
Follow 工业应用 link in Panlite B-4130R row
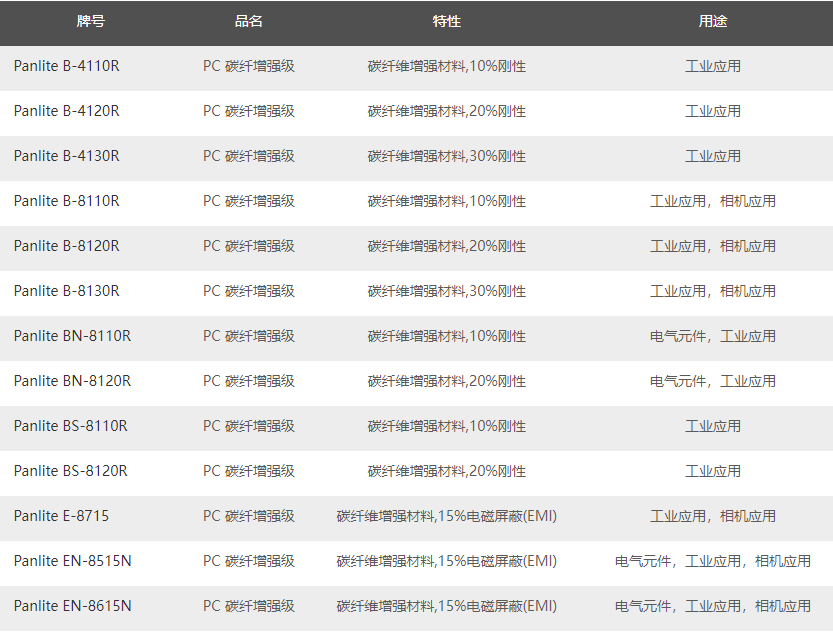(x=712, y=156)
